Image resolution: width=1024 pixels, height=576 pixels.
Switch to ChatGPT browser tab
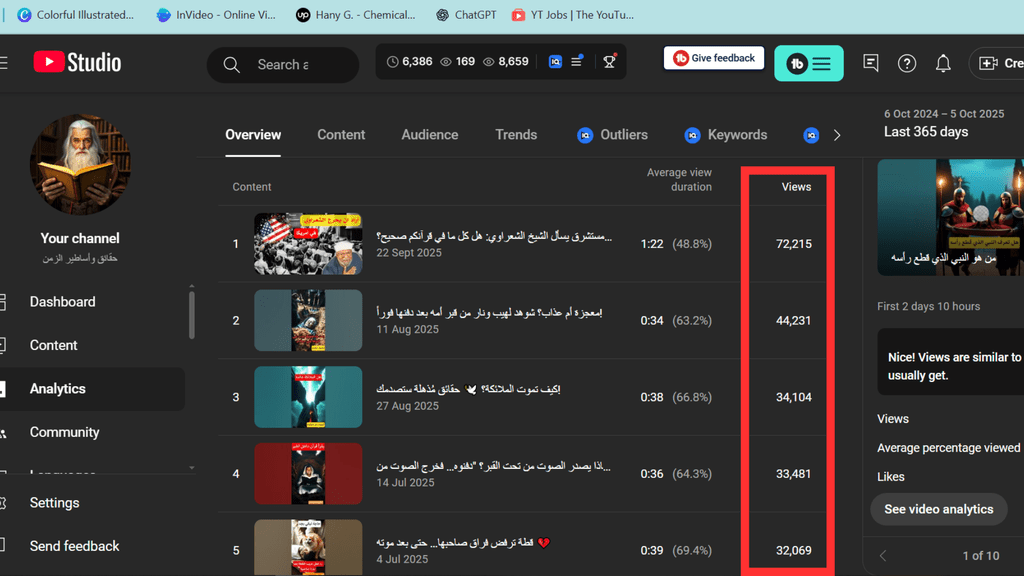[x=466, y=15]
